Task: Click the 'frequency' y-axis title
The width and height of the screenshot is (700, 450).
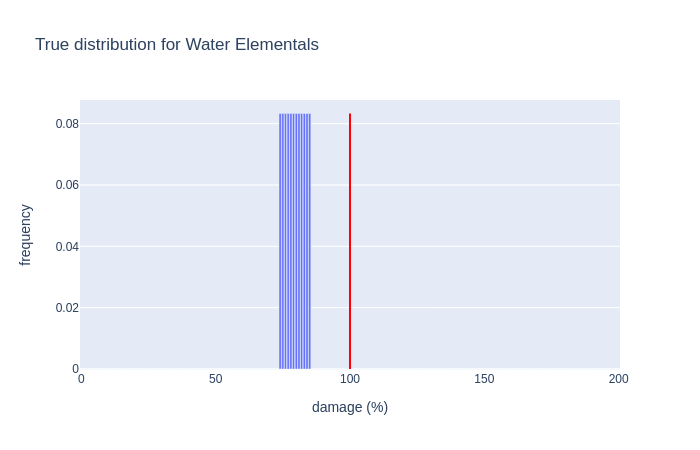Action: click(x=26, y=235)
